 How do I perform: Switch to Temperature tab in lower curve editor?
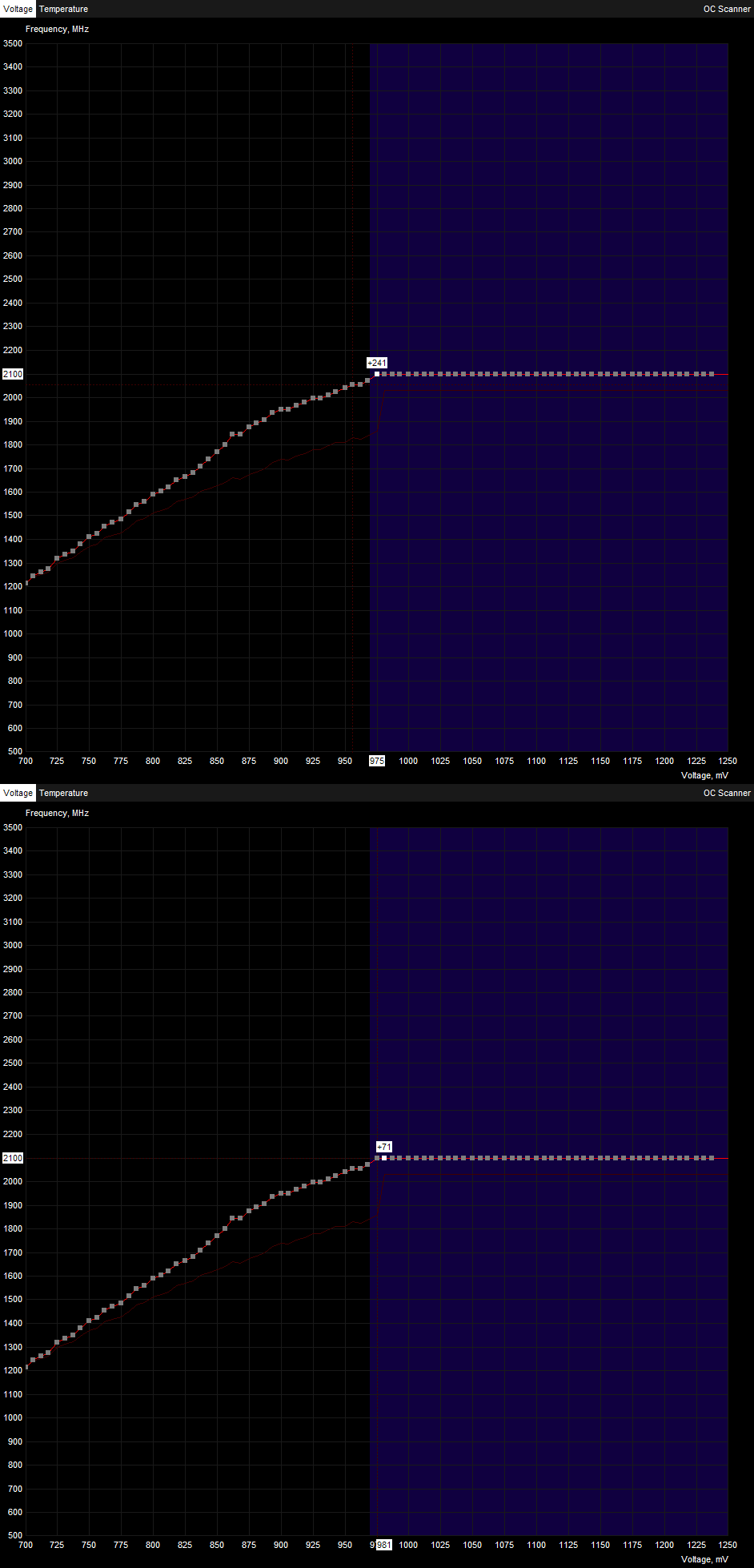coord(63,793)
